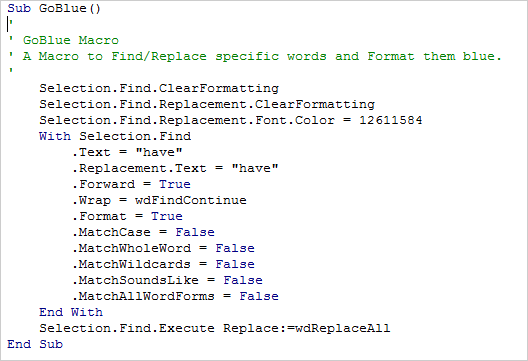Click the End Sub line
The height and width of the screenshot is (361, 528).
35,344
